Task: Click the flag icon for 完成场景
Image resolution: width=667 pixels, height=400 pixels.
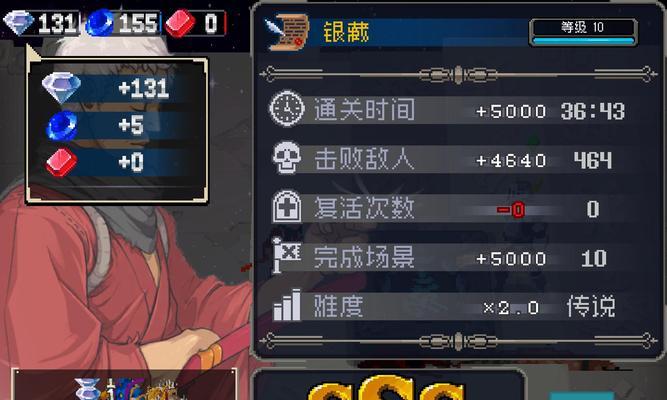Action: point(287,255)
